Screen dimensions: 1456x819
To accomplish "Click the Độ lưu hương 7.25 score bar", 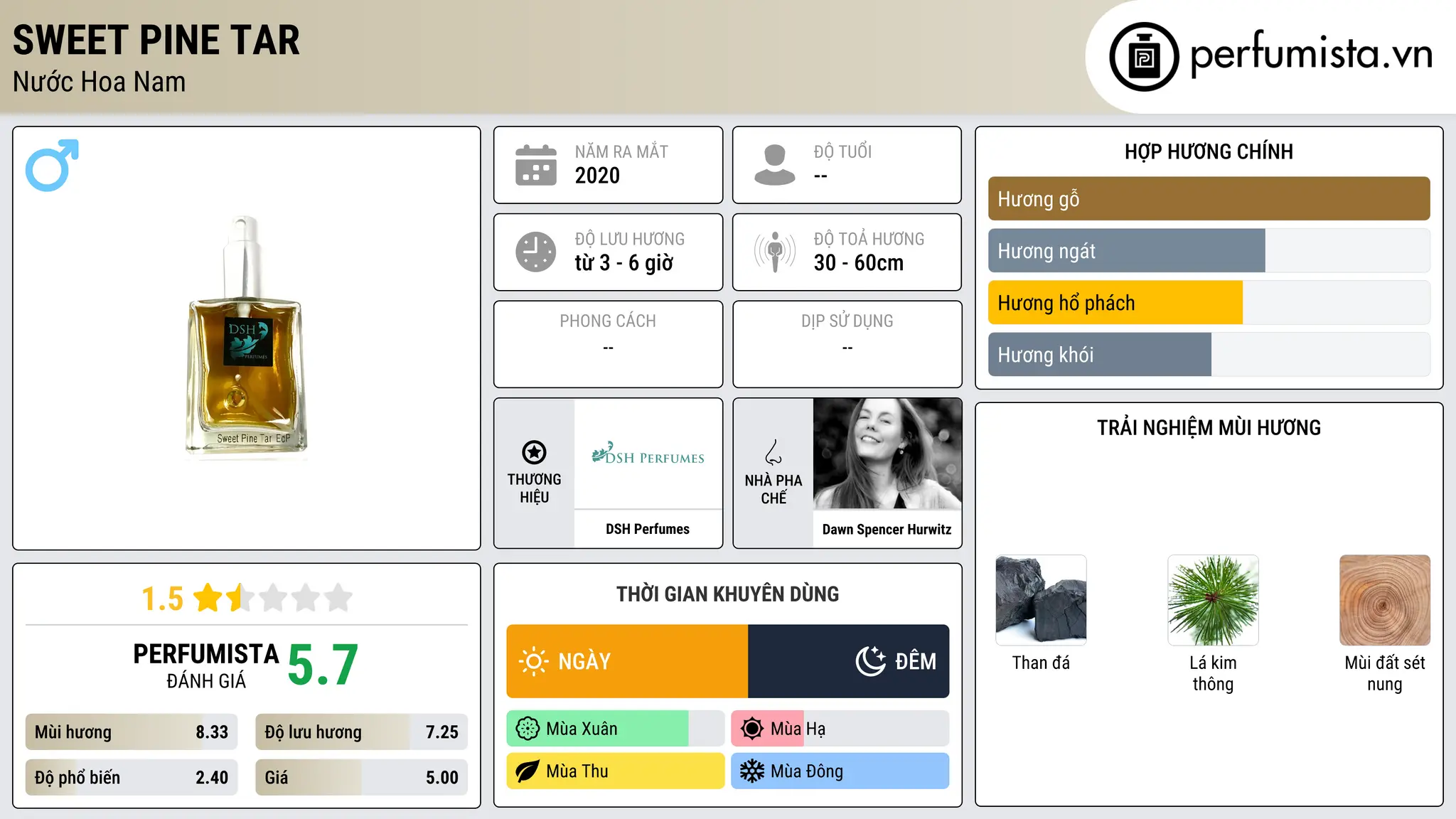I will click(361, 732).
